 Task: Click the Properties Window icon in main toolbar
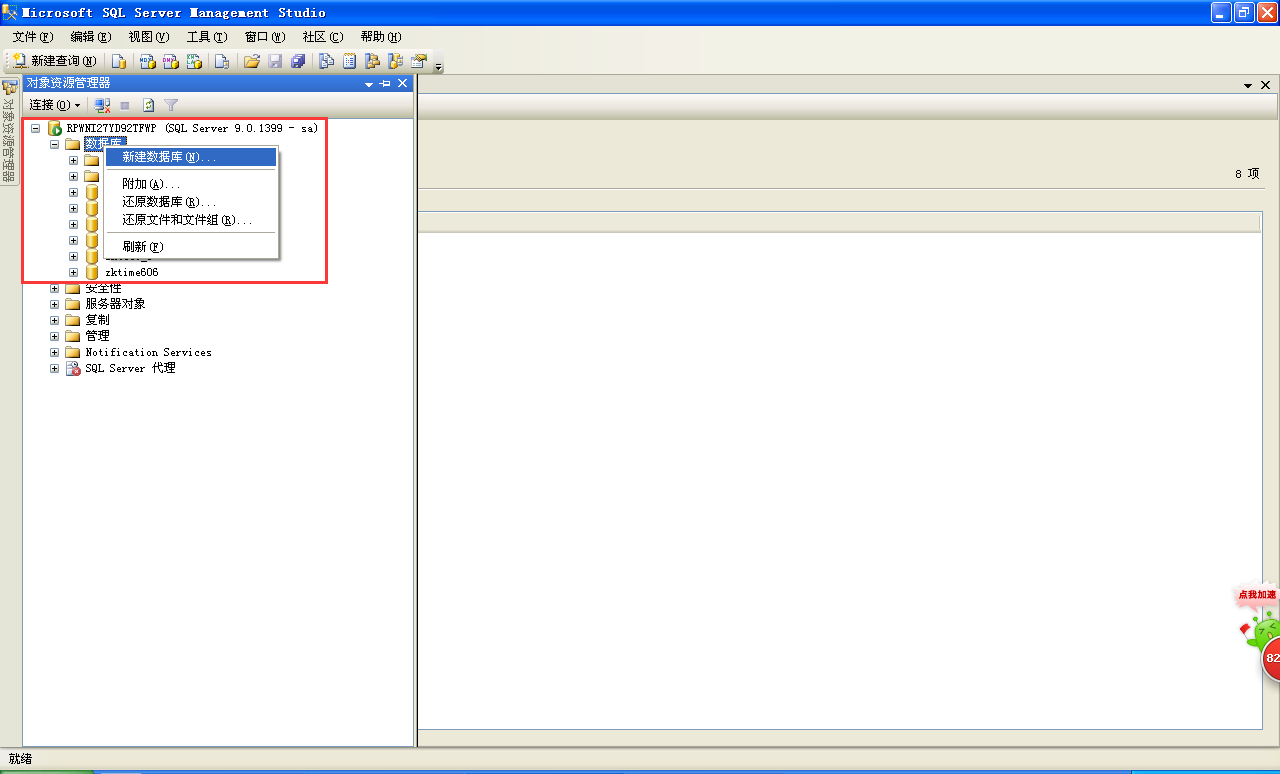click(x=419, y=61)
